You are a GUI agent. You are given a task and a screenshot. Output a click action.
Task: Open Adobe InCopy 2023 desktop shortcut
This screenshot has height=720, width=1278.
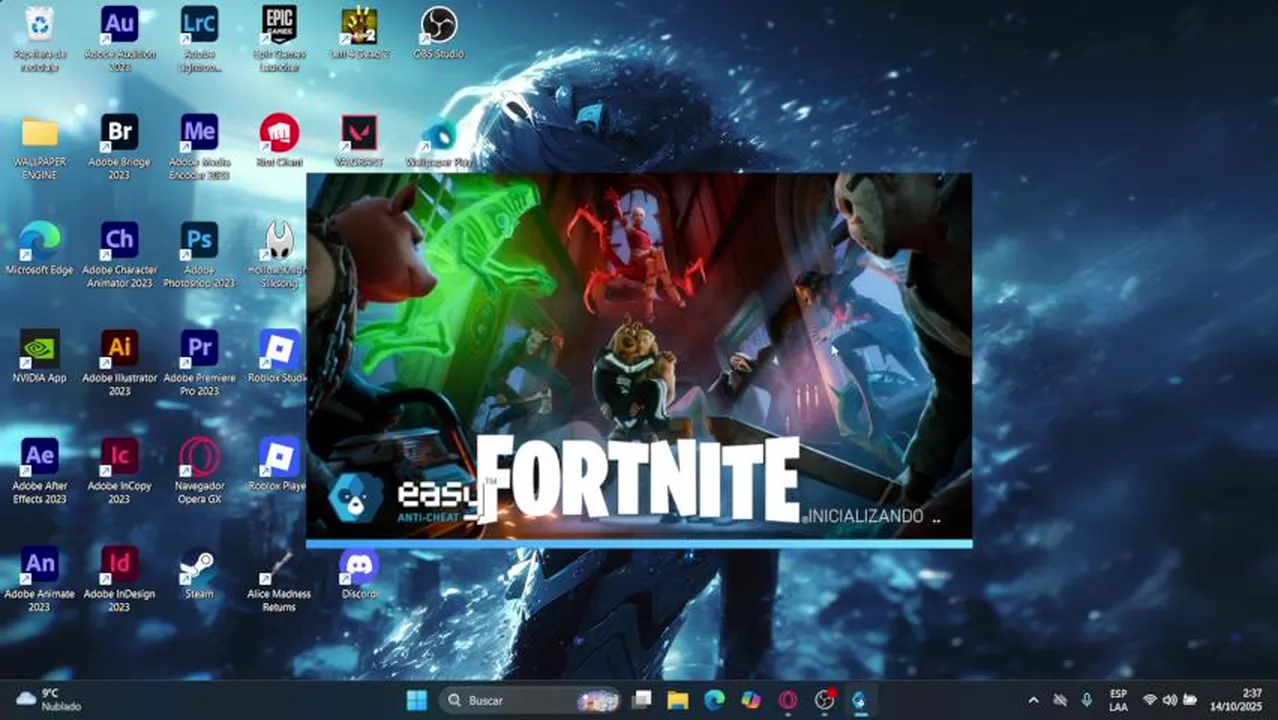(119, 471)
